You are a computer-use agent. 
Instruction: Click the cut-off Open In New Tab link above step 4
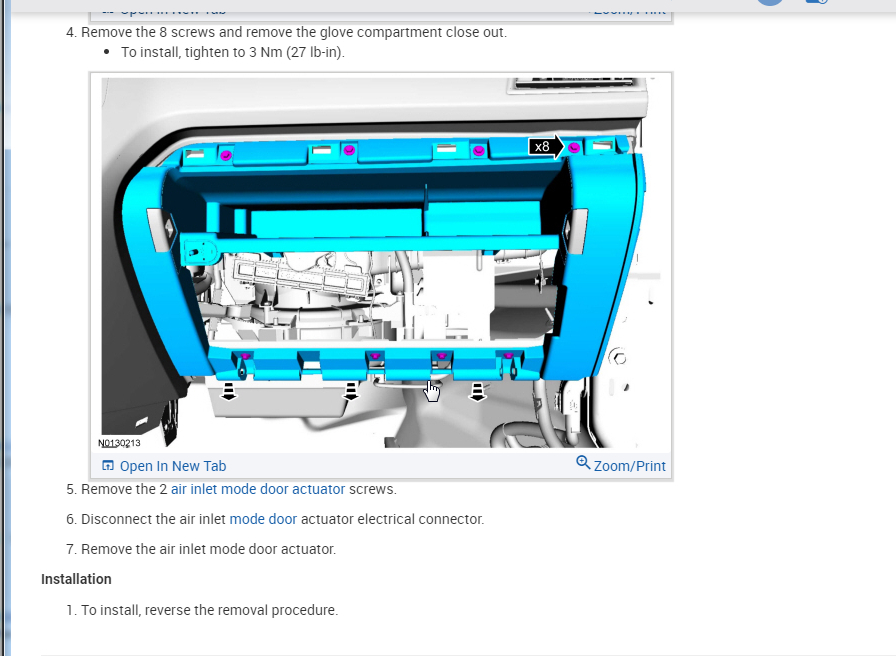pos(173,10)
